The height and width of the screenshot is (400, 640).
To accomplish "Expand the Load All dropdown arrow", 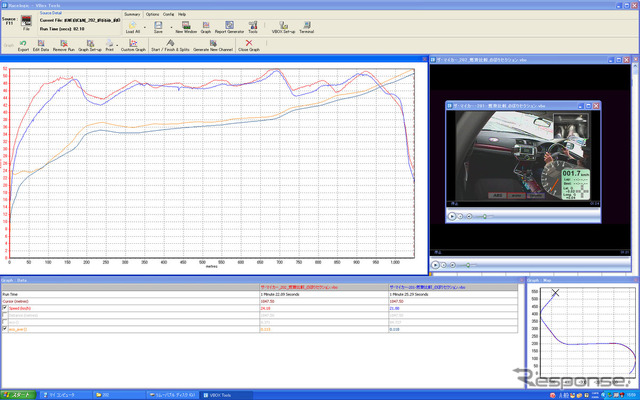I will [144, 27].
